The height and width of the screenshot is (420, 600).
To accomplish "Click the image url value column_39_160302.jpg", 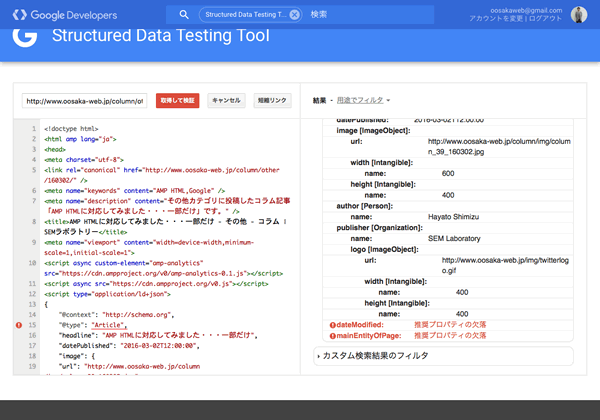I will (x=499, y=147).
